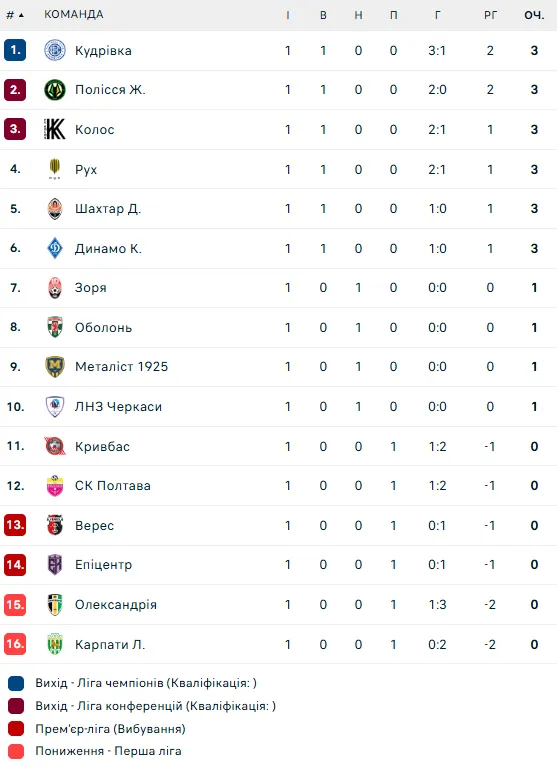Screen dimensions: 557x766
Task: Open the Металіст 1925 shield icon
Action: pyautogui.click(x=55, y=367)
